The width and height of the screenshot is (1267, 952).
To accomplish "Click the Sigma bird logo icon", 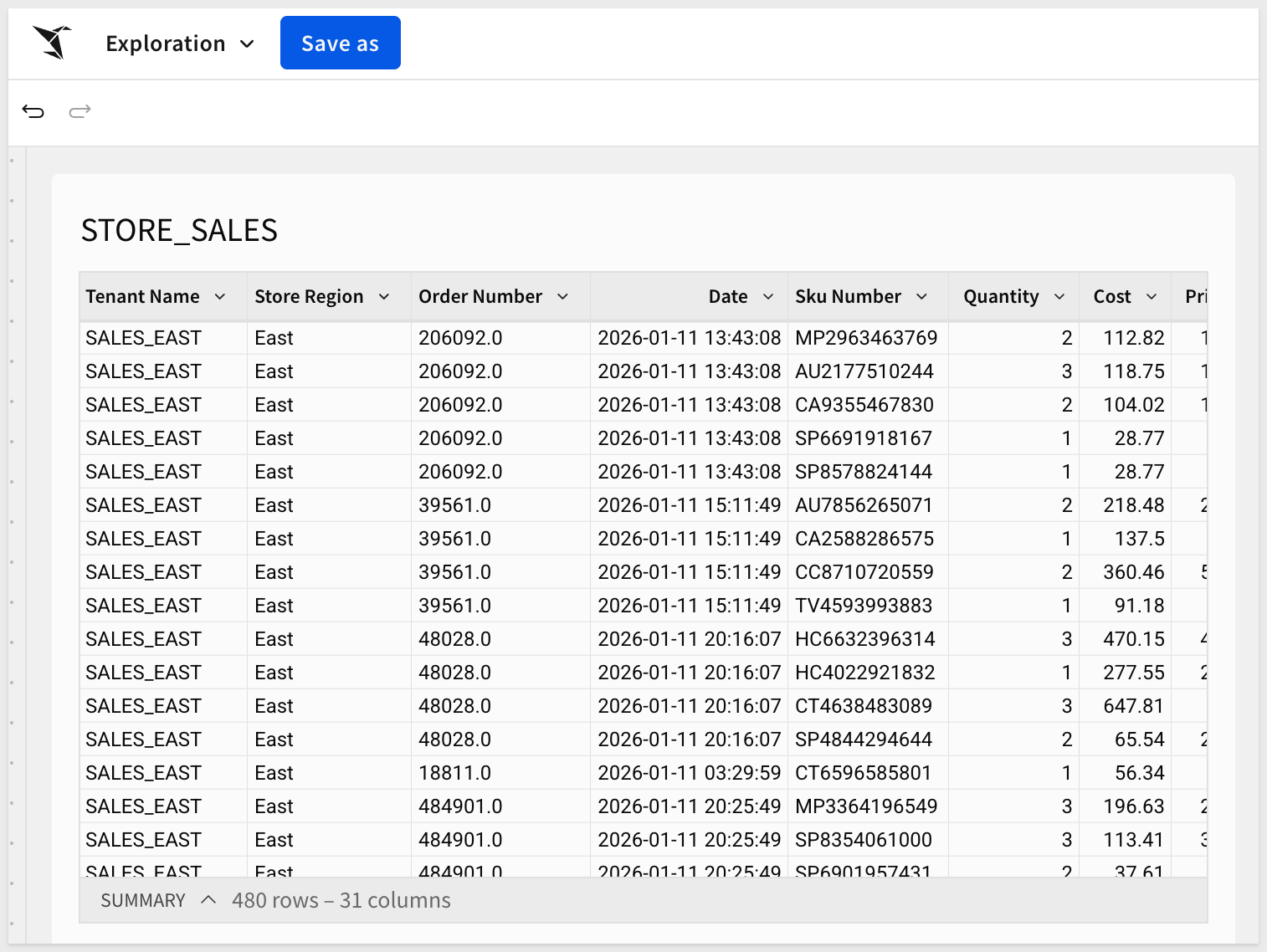I will [52, 43].
